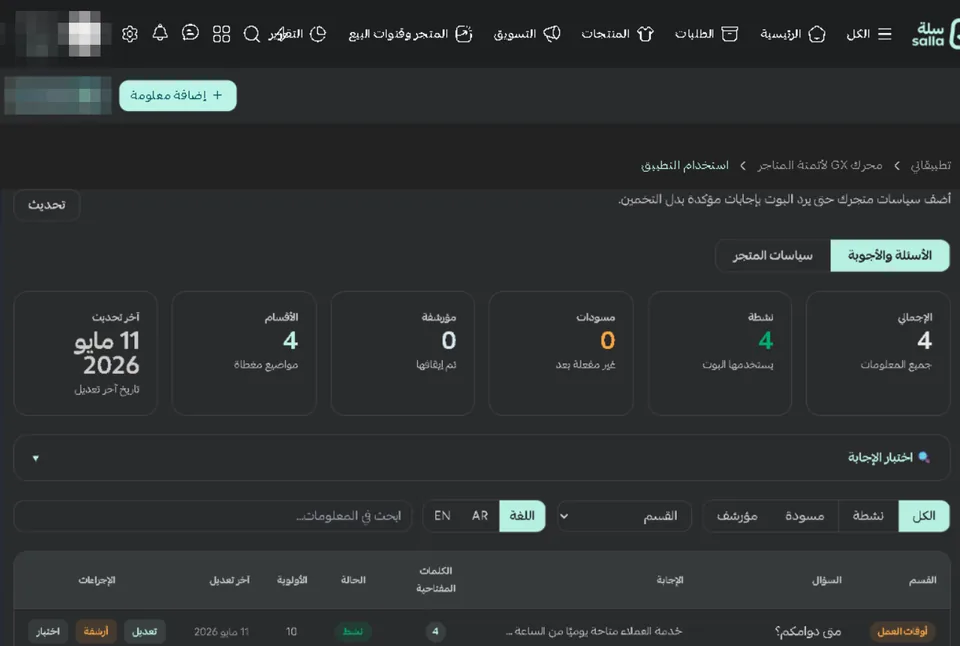960x646 pixels.
Task: Click the نشط status badge
Action: (x=353, y=631)
